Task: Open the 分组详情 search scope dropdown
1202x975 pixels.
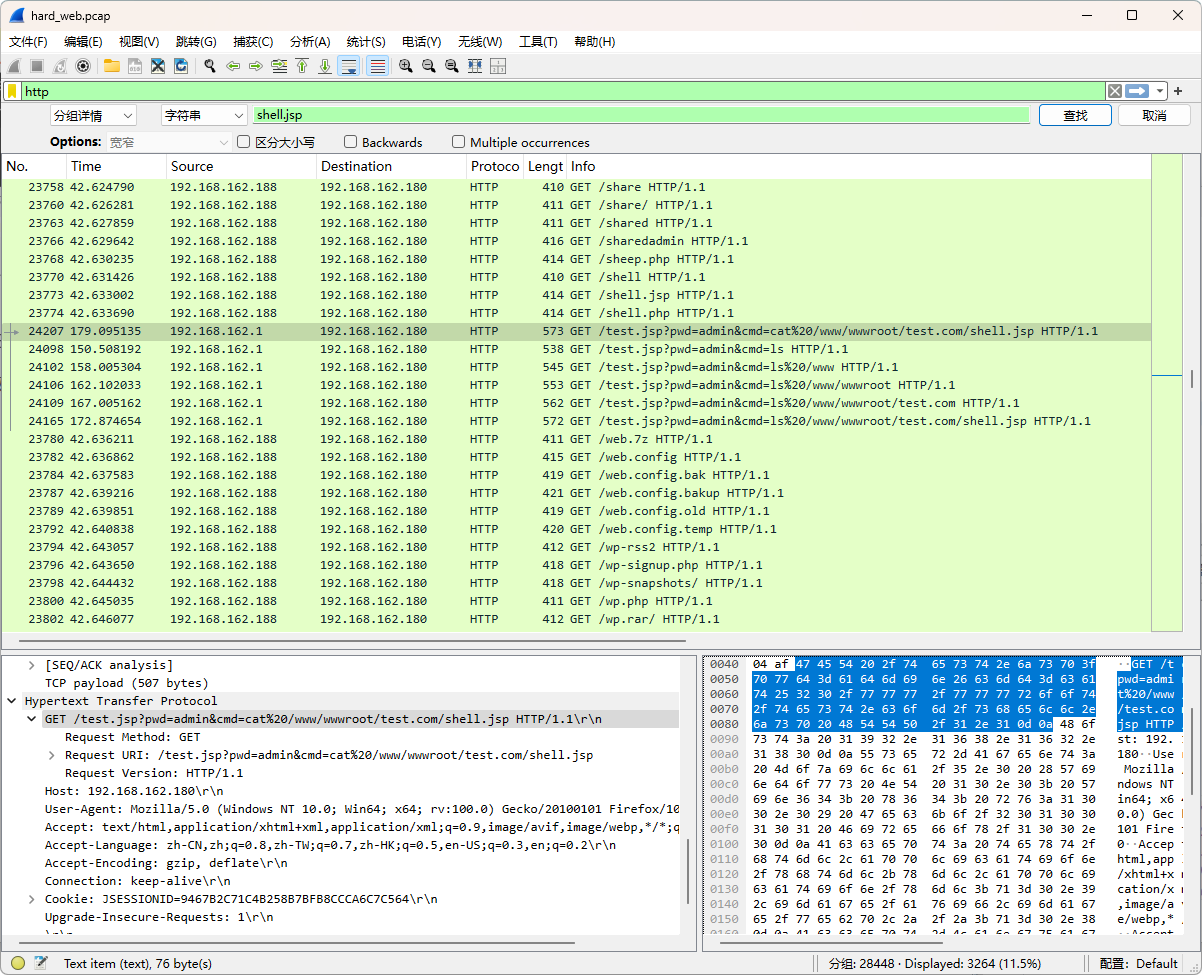Action: click(92, 116)
